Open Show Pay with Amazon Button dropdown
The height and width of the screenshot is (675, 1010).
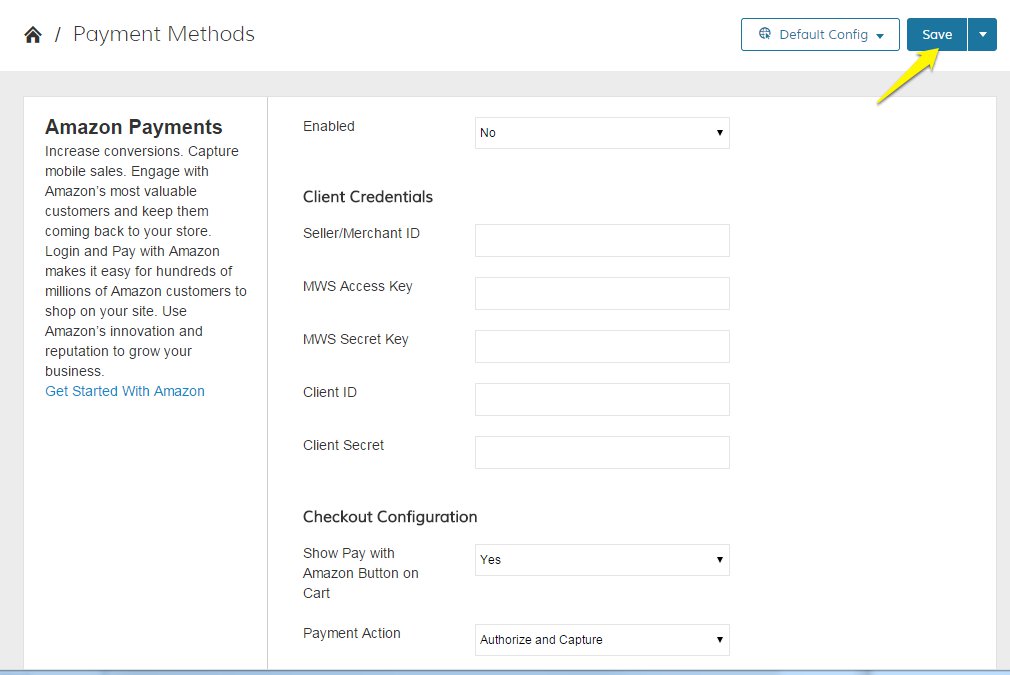coord(602,560)
